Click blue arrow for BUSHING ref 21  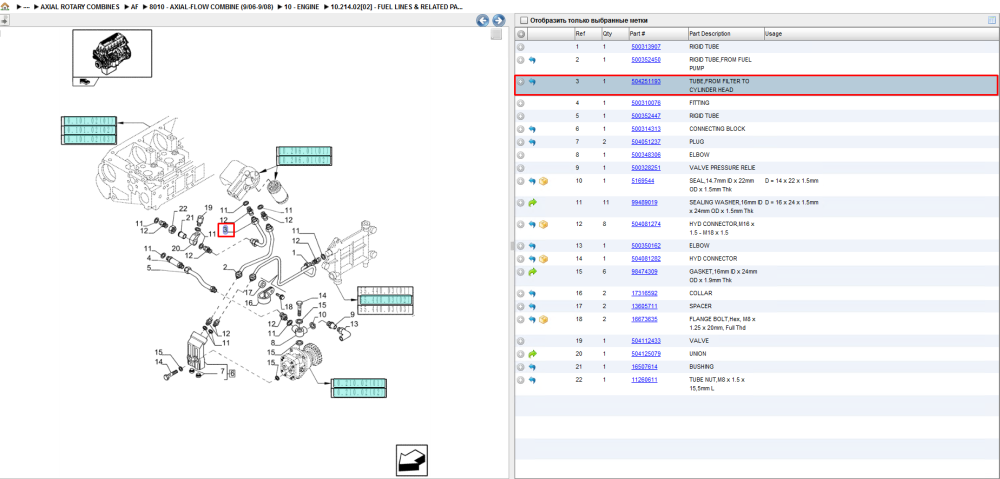pos(532,367)
